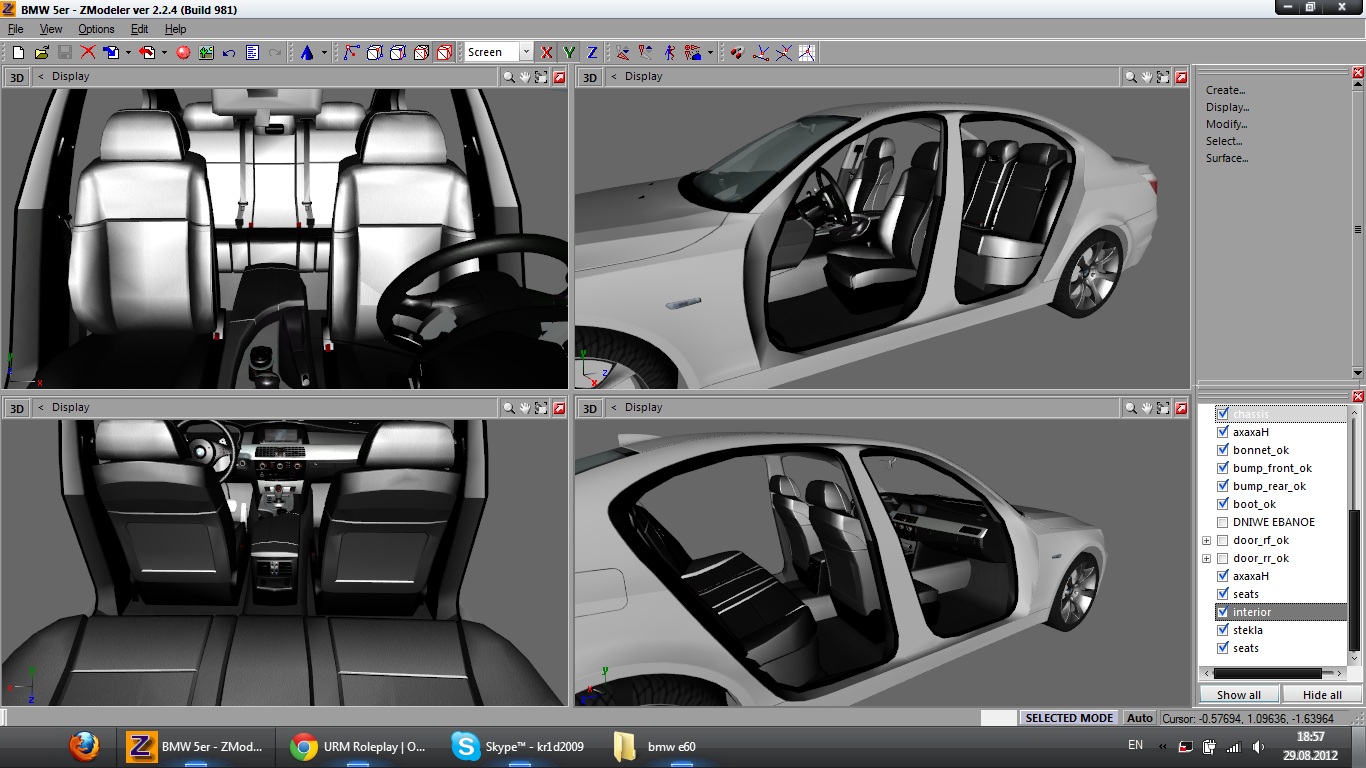
Task: Open the Screen coordinate system dropdown
Action: (x=525, y=52)
